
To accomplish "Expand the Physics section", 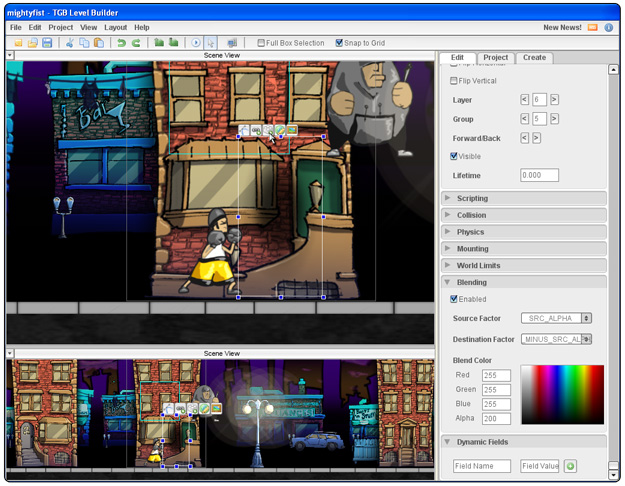I will pos(524,232).
